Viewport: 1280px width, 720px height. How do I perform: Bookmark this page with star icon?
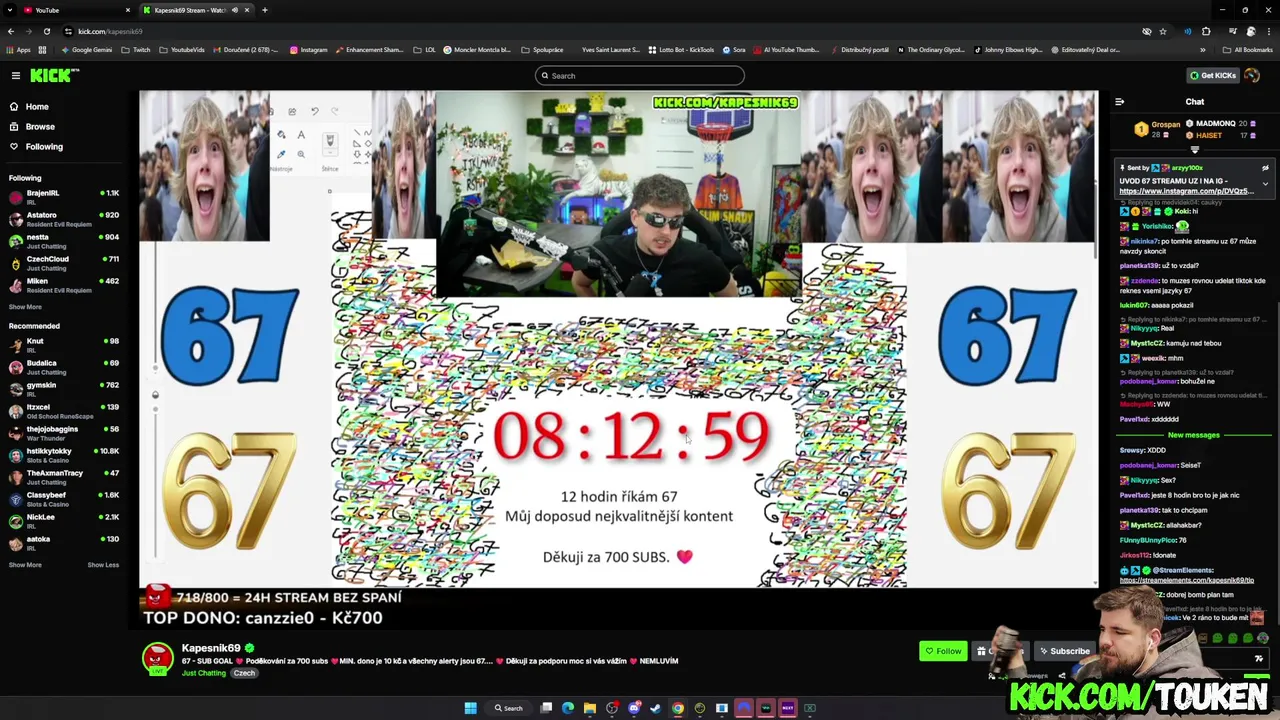(1163, 31)
